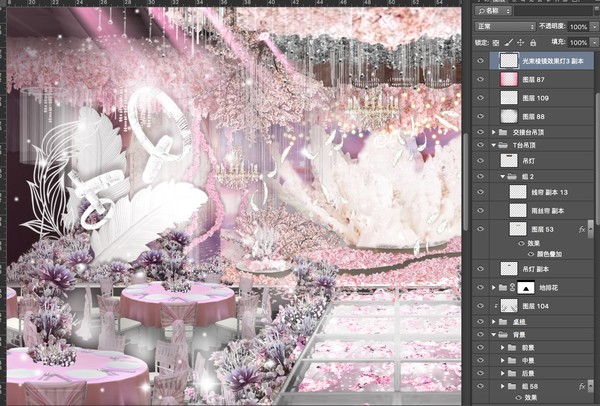This screenshot has width=600, height=406.
Task: Hide the 图层 87 layer
Action: [481, 80]
